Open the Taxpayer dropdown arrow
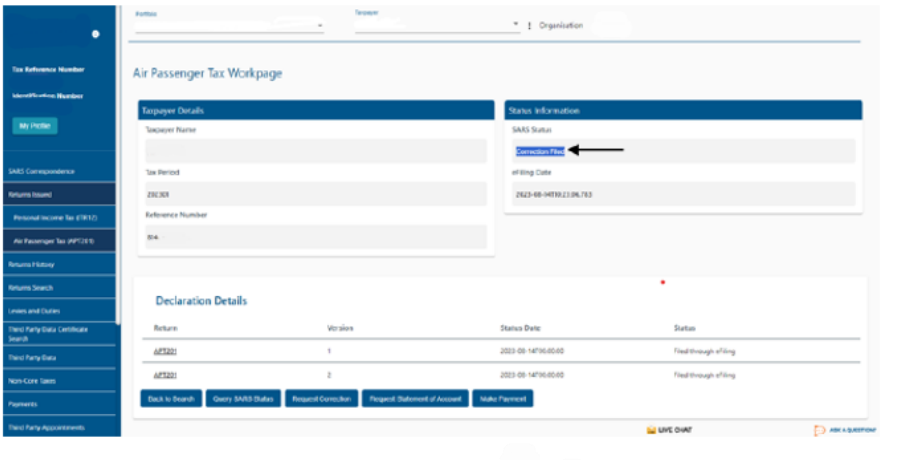The image size is (907, 460). 516,24
